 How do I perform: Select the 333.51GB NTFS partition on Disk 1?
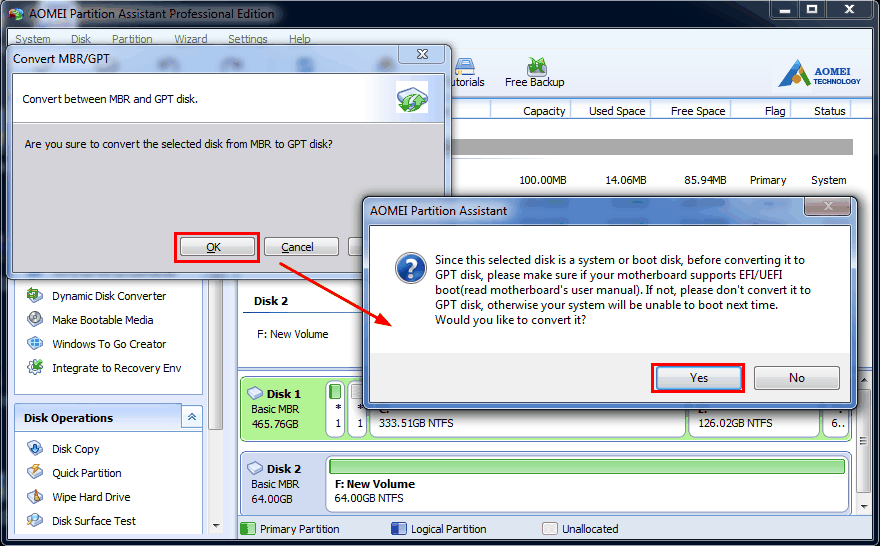(528, 423)
